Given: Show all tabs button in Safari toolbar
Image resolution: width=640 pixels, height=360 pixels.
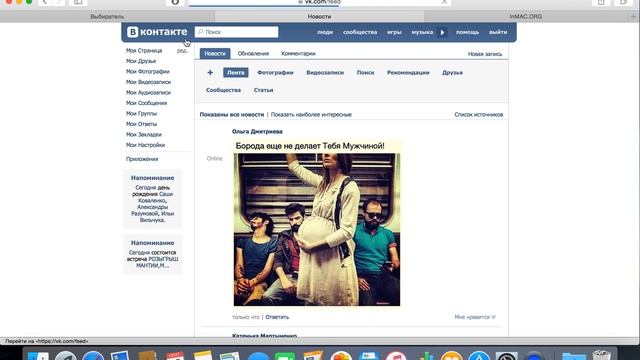Looking at the screenshot, I should (x=624, y=2).
